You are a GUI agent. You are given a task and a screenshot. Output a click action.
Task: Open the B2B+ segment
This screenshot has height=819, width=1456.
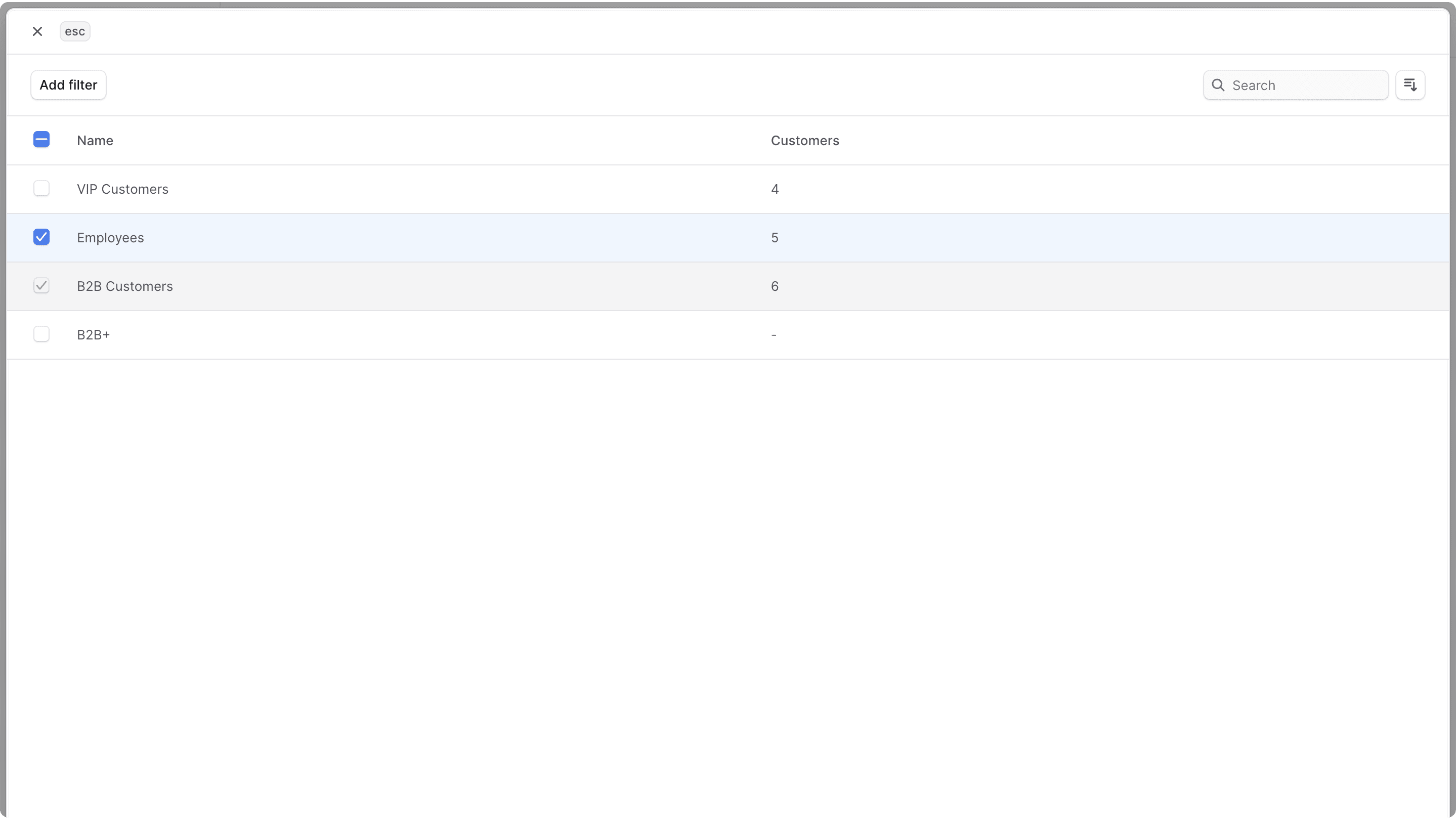93,334
